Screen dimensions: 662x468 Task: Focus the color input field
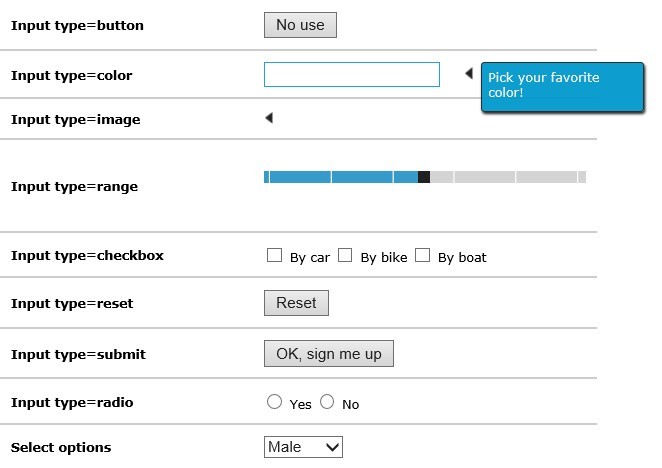(x=352, y=75)
